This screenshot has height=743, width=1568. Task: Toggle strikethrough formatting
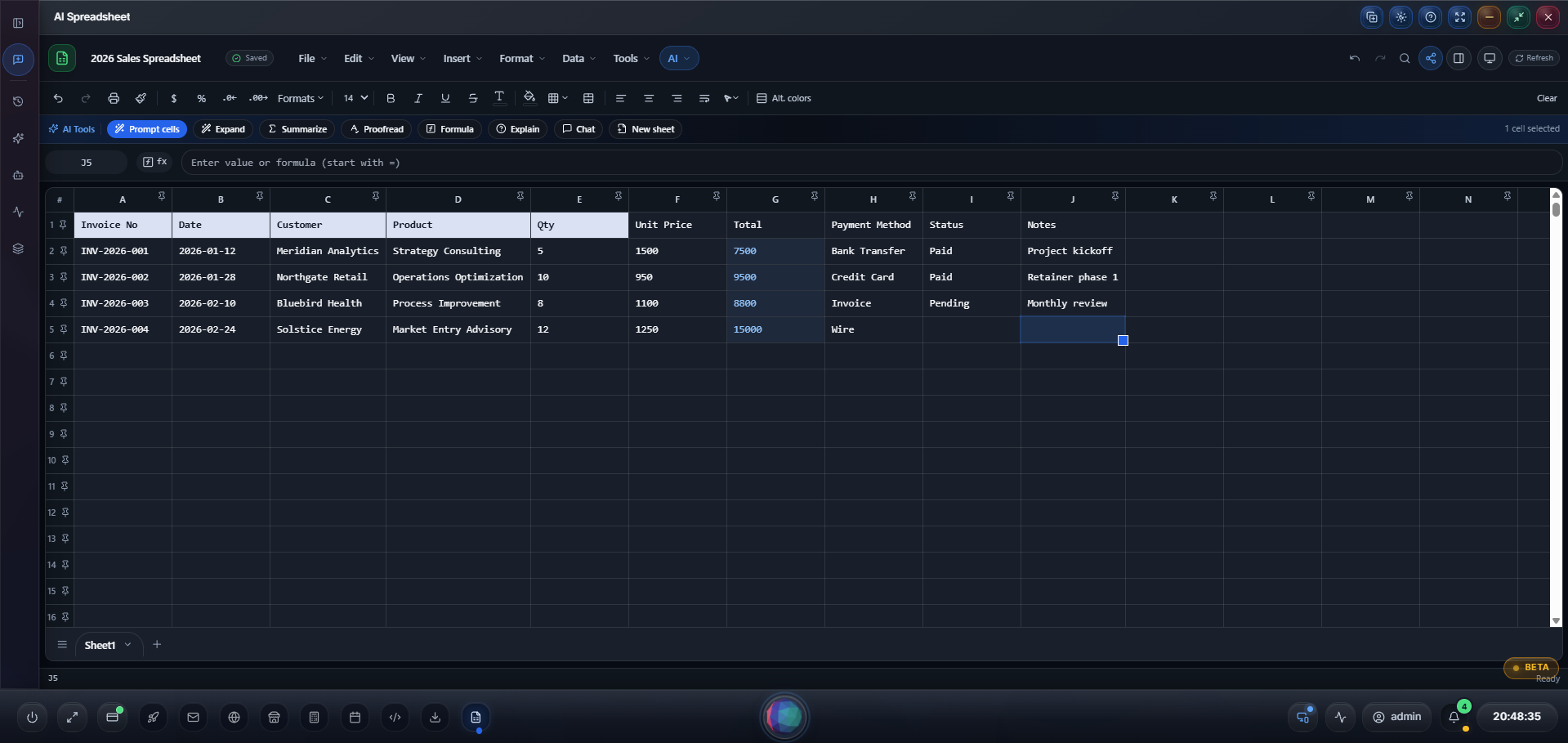(472, 98)
